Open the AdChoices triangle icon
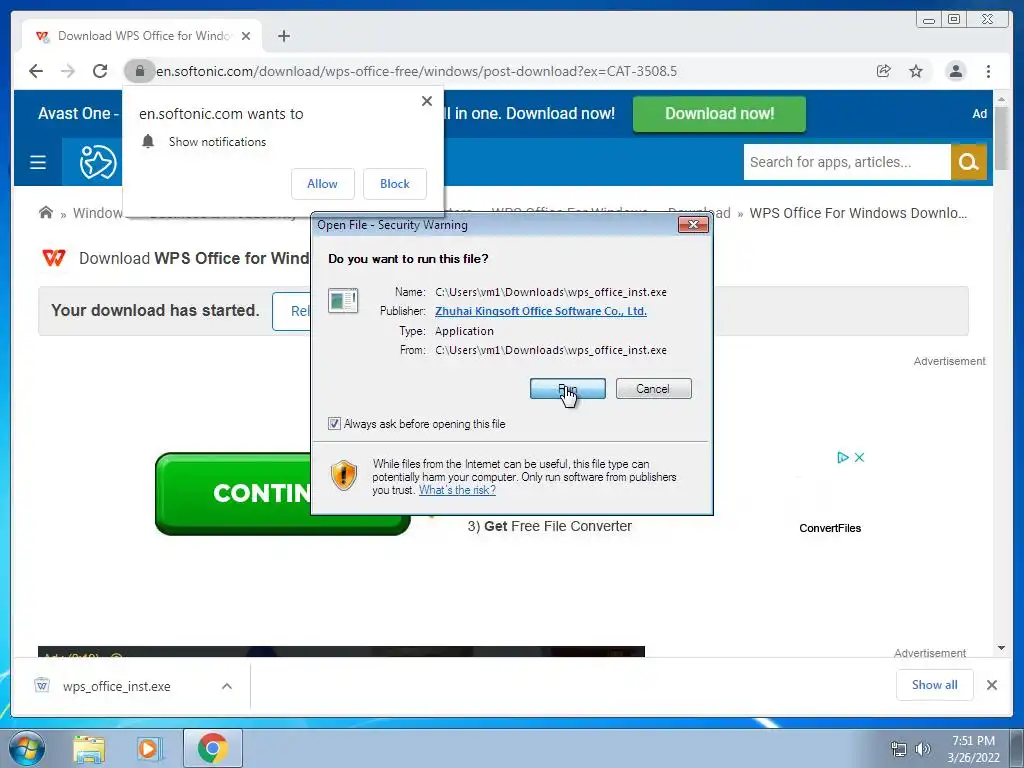This screenshot has height=768, width=1024. 842,457
